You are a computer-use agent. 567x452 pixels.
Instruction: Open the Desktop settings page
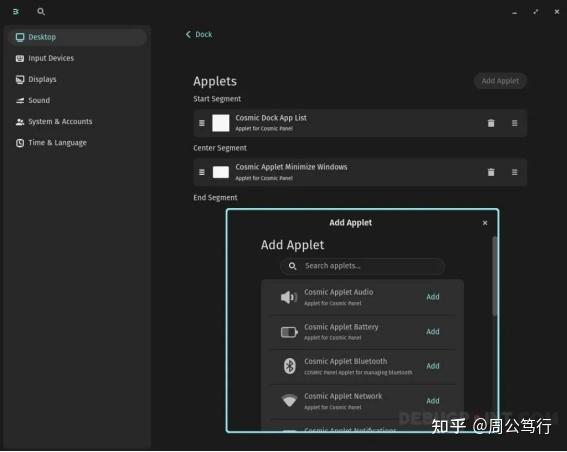tap(77, 37)
